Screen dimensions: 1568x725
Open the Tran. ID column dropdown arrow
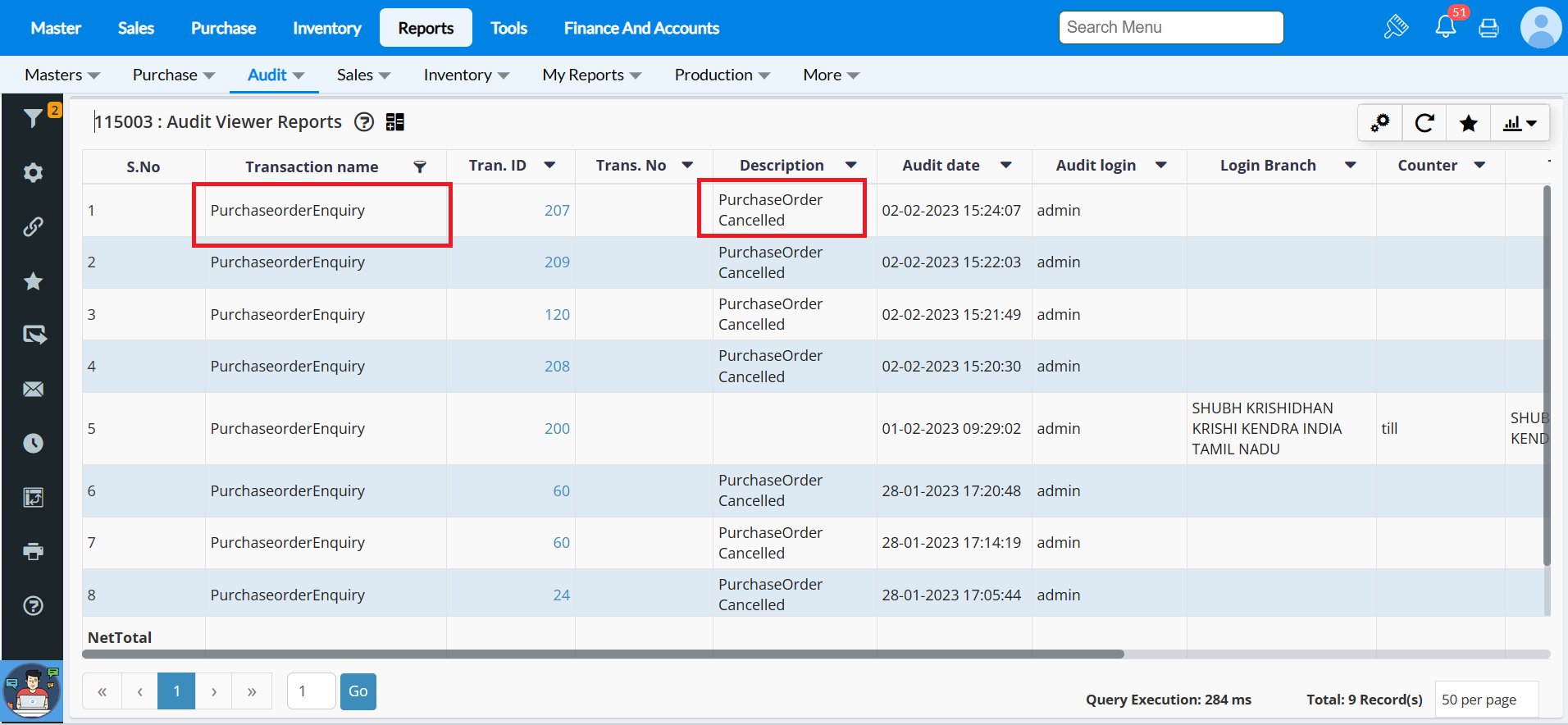pos(549,166)
